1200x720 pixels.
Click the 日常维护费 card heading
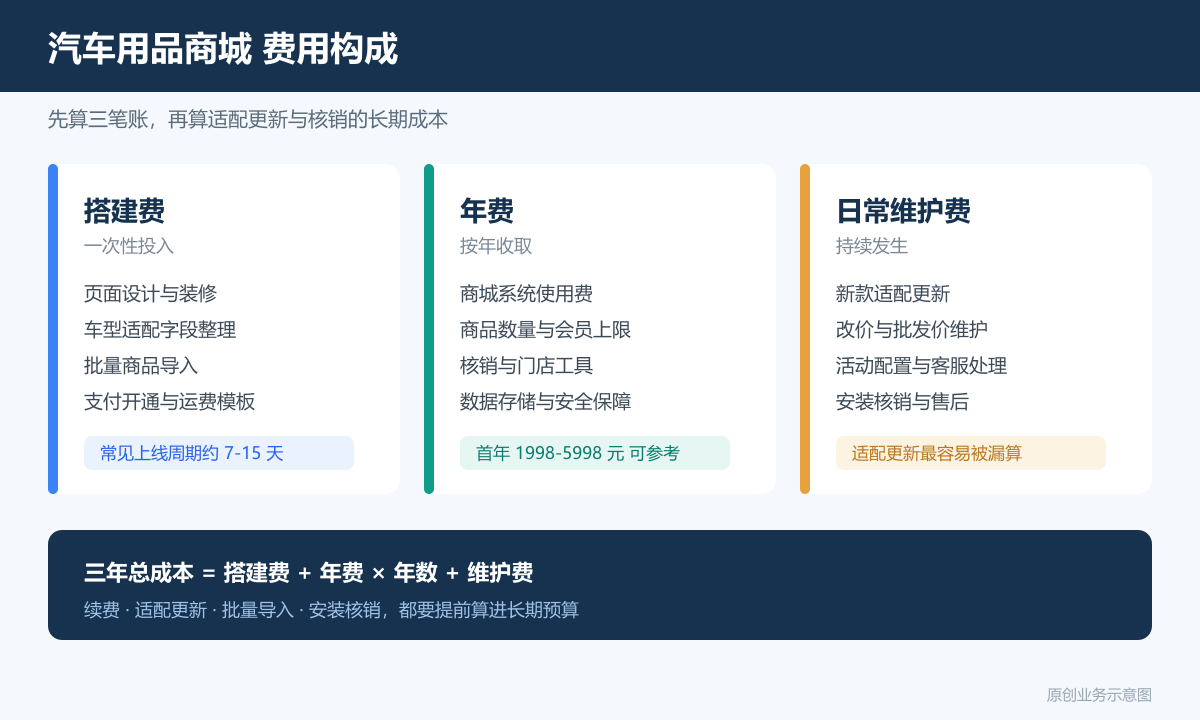[x=903, y=211]
